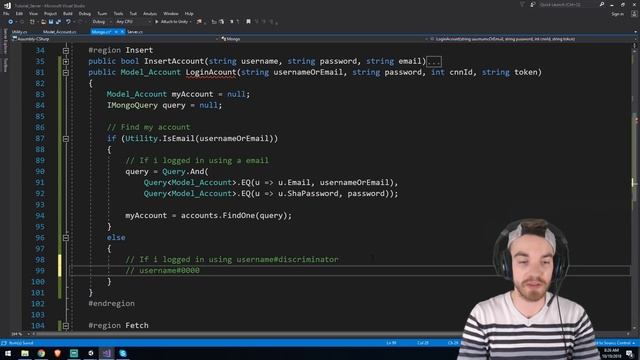Click the #endregion line 102

click(111, 303)
